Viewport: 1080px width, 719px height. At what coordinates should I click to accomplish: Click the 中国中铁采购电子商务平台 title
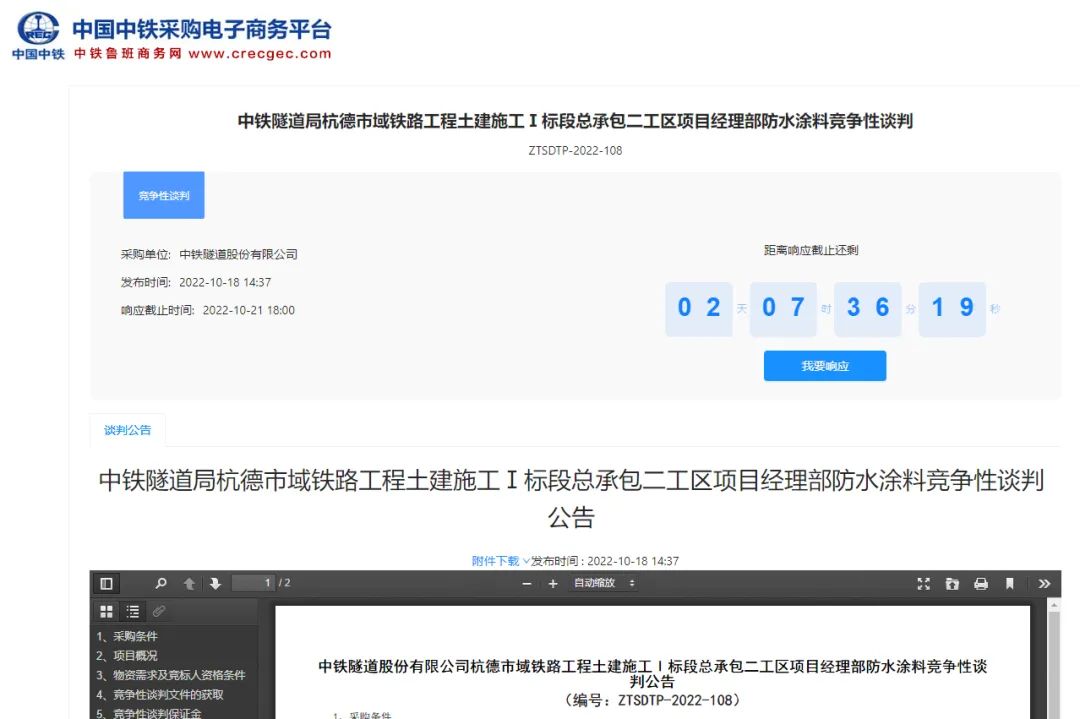(x=202, y=29)
